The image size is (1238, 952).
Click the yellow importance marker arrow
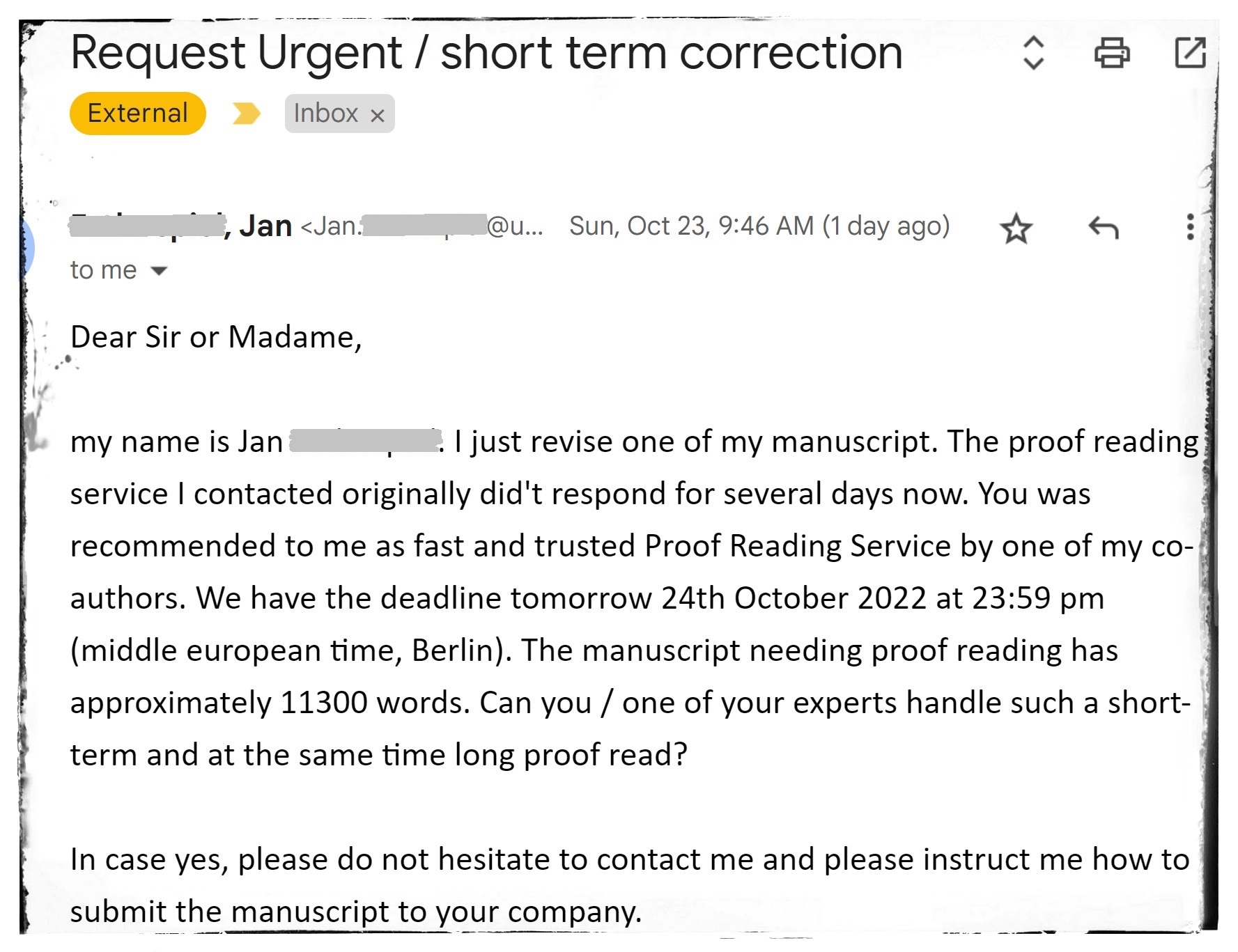pyautogui.click(x=246, y=113)
